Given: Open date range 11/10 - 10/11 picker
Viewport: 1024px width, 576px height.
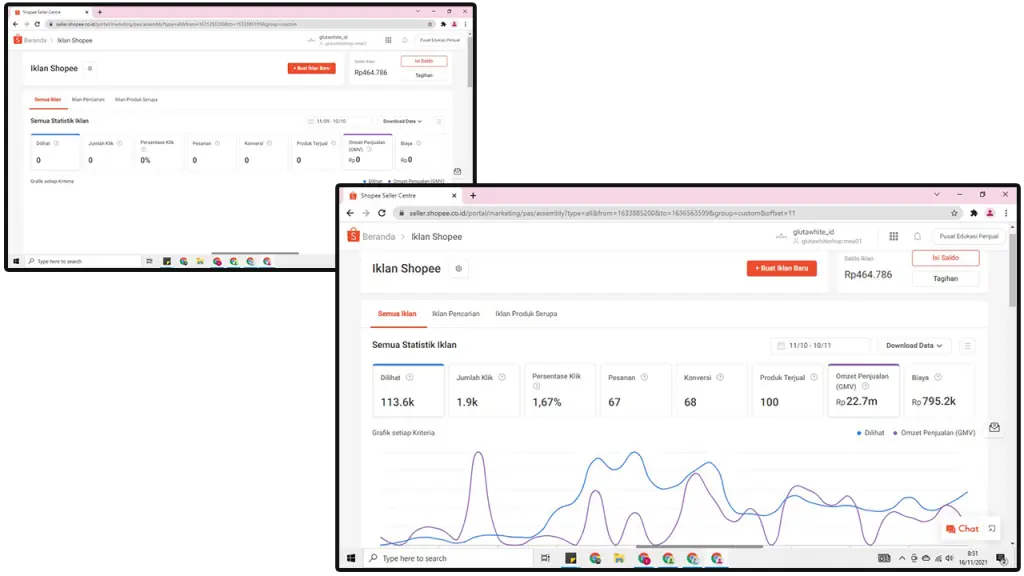Looking at the screenshot, I should pyautogui.click(x=821, y=345).
